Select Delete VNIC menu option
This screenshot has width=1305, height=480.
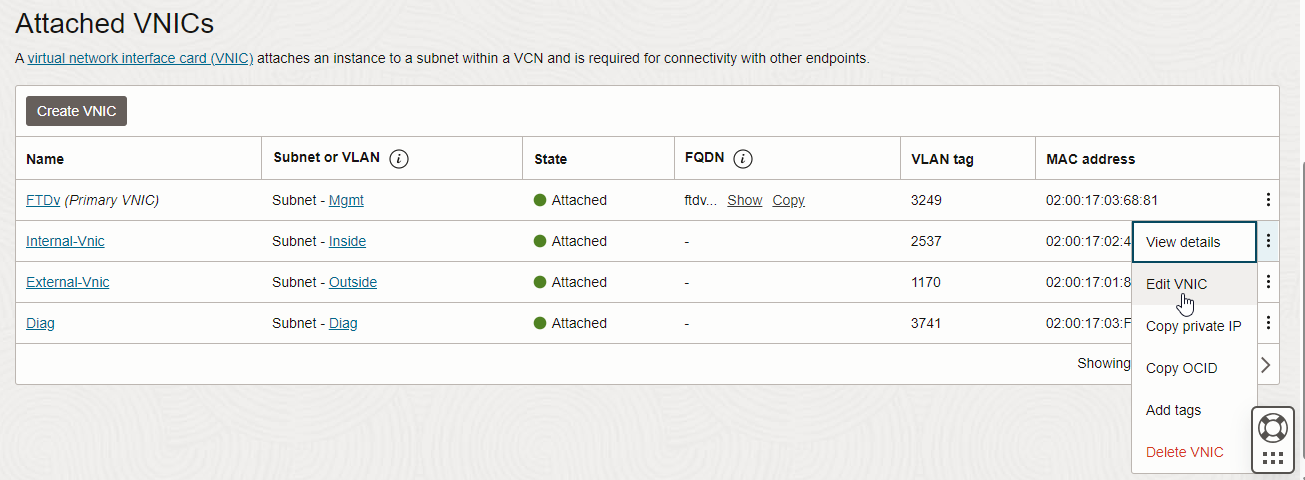click(x=1184, y=452)
